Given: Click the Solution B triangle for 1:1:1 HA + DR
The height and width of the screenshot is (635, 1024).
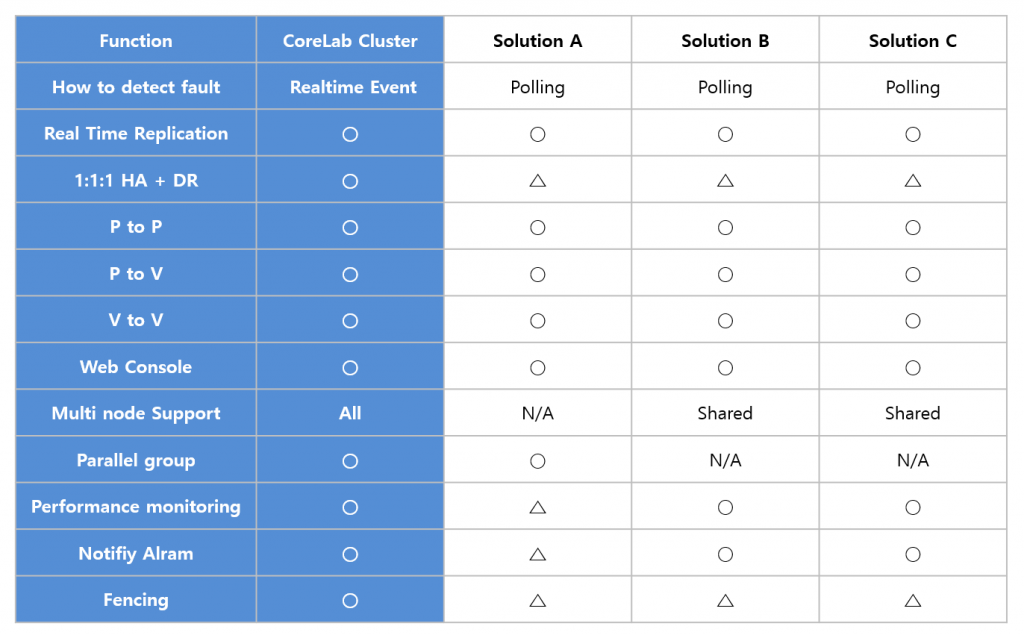Looking at the screenshot, I should tap(725, 181).
